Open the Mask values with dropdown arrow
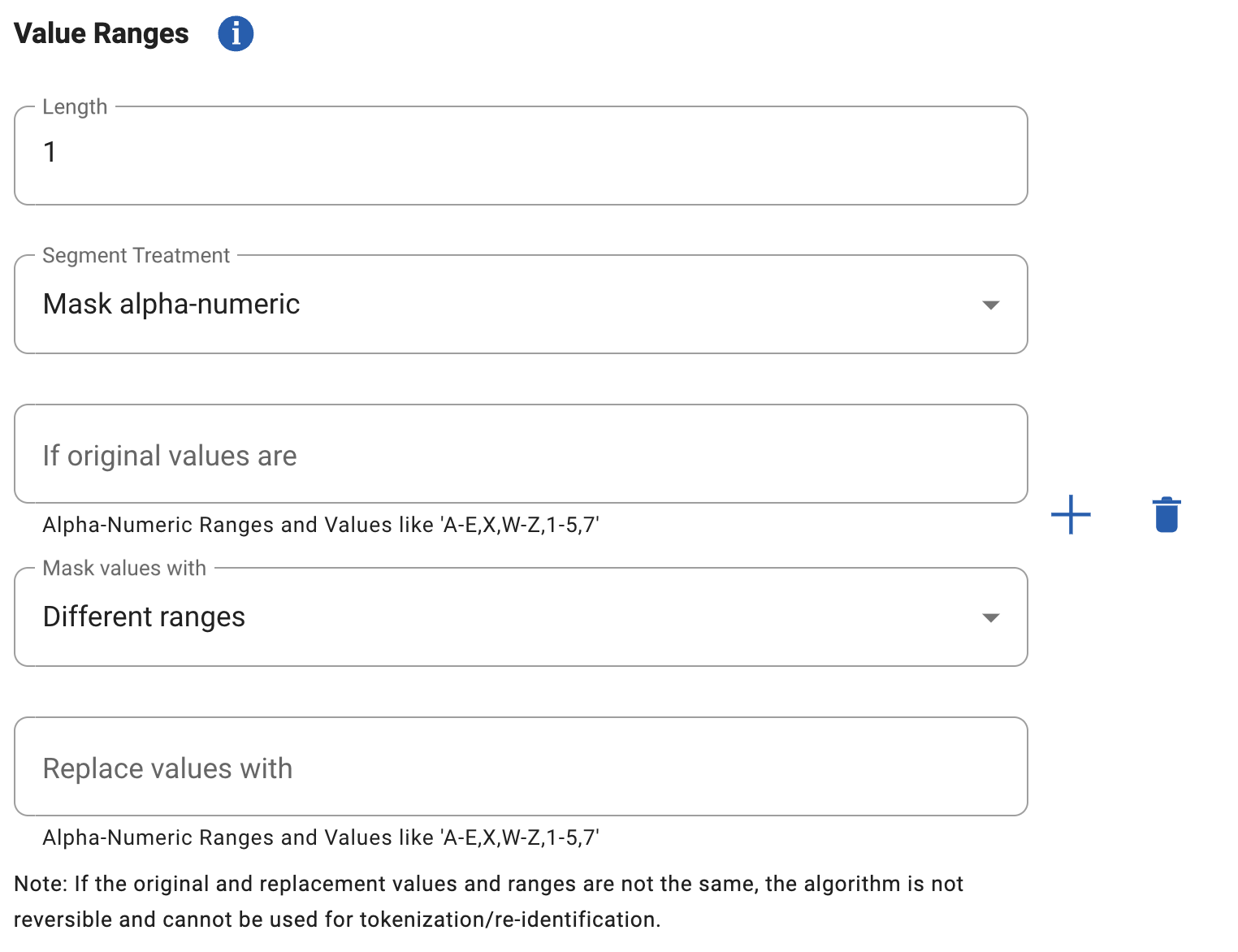The width and height of the screenshot is (1238, 952). [x=990, y=618]
